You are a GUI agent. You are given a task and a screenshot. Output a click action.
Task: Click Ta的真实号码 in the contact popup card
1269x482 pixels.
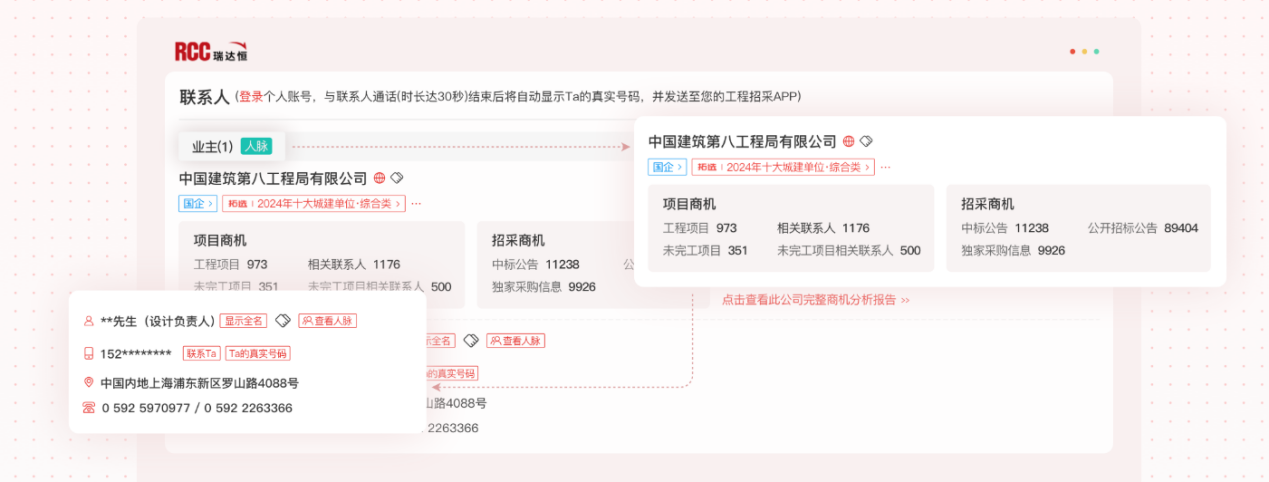pyautogui.click(x=258, y=353)
